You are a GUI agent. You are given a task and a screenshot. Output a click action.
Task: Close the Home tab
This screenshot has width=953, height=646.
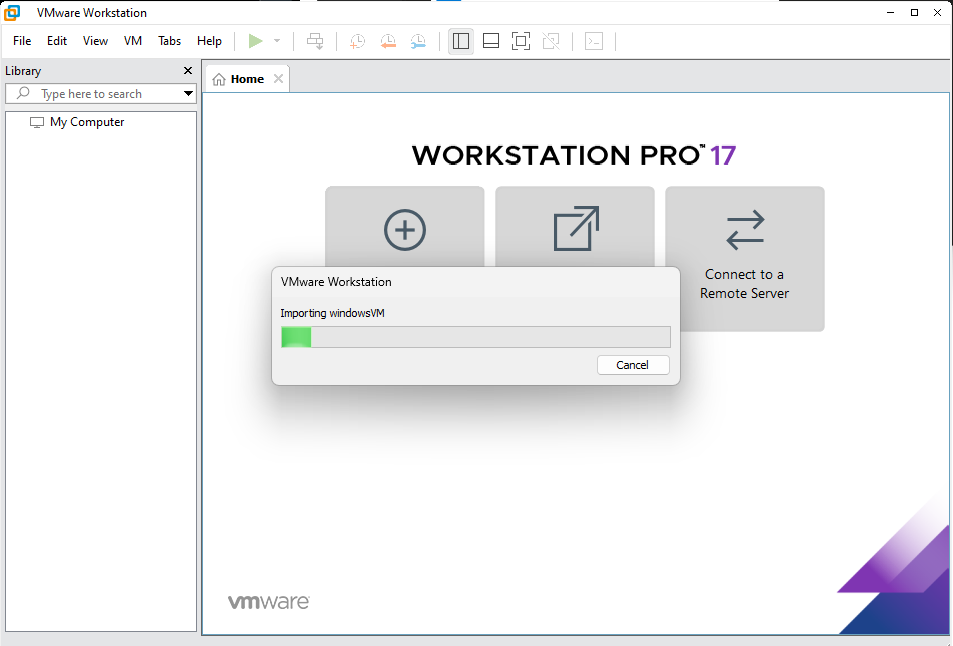(278, 78)
